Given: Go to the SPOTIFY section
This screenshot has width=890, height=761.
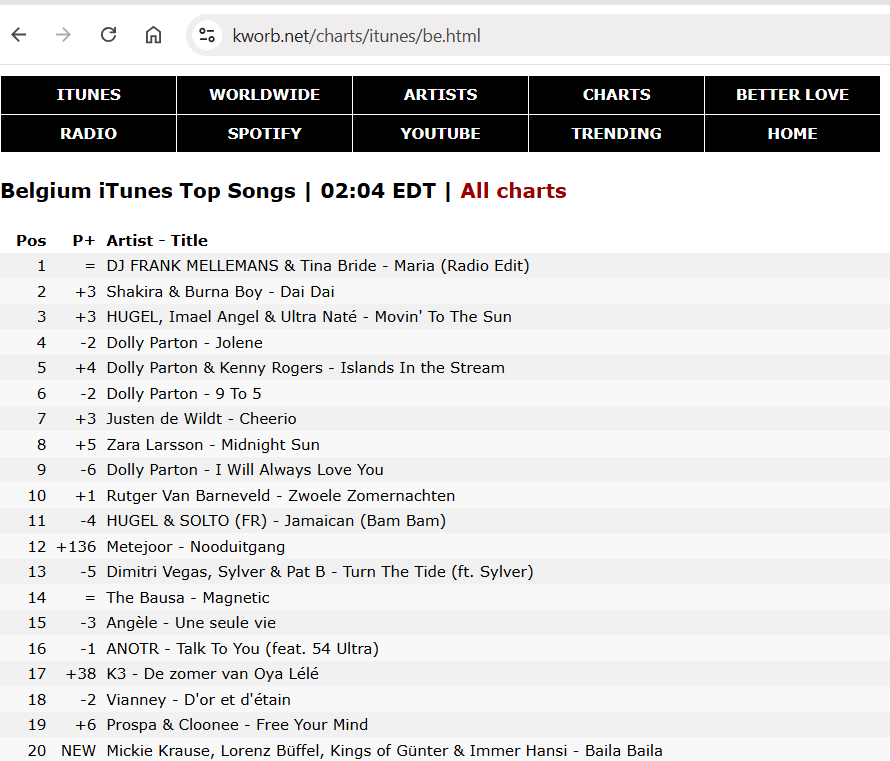Looking at the screenshot, I should 265,133.
